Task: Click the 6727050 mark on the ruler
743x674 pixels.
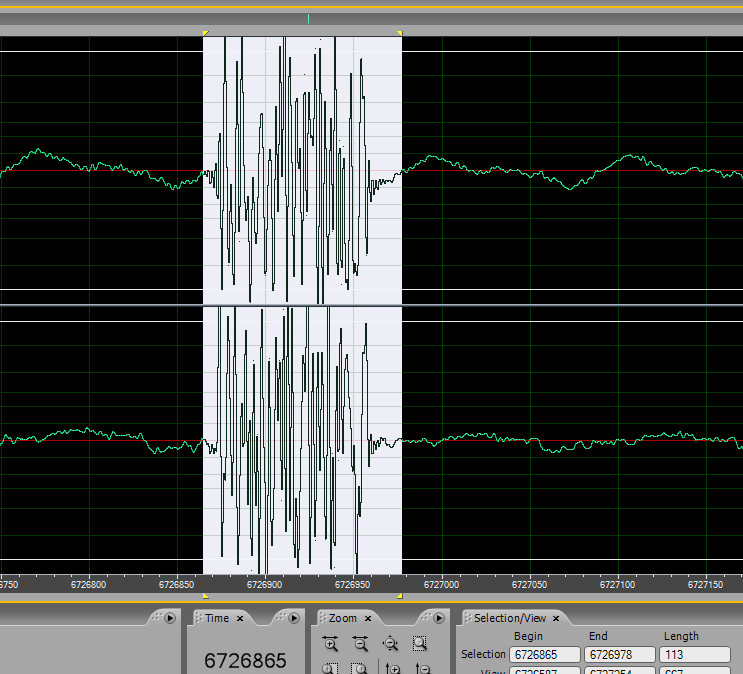Action: (529, 584)
